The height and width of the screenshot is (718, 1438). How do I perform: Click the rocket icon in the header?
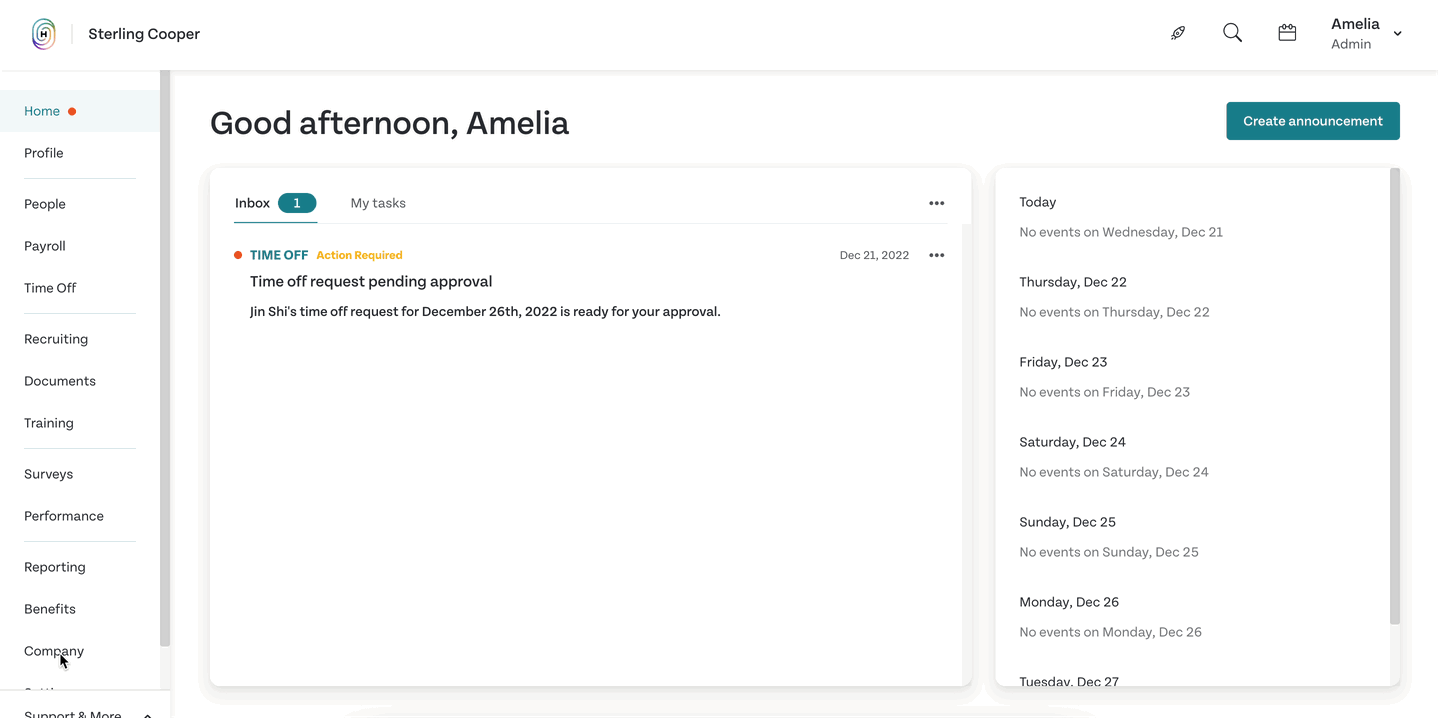click(1178, 33)
